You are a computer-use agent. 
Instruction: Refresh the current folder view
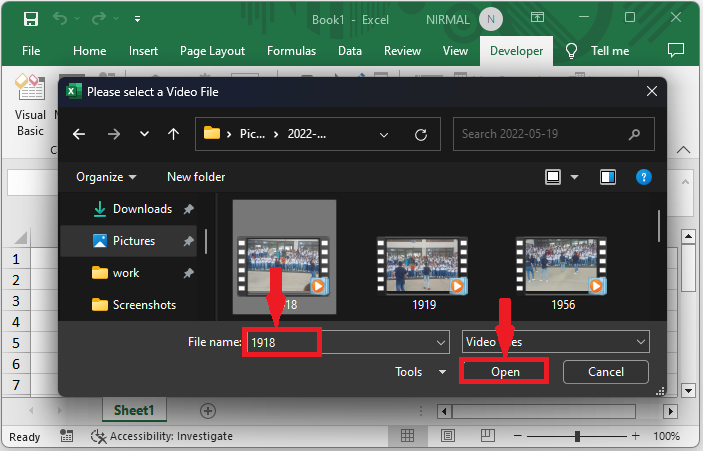point(421,134)
